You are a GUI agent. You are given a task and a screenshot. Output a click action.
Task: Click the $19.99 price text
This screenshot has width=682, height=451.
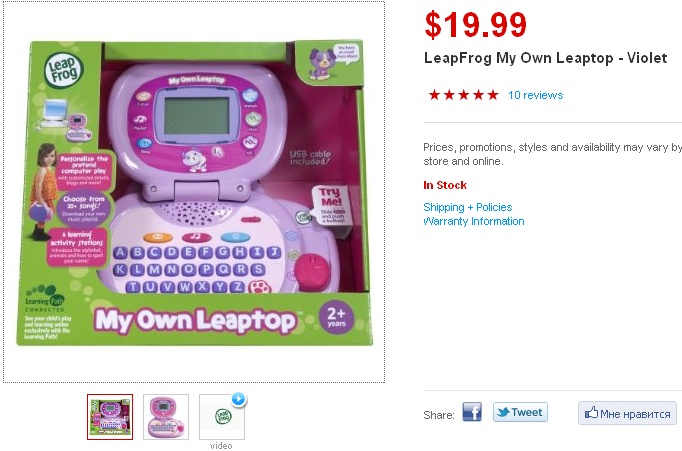[475, 25]
